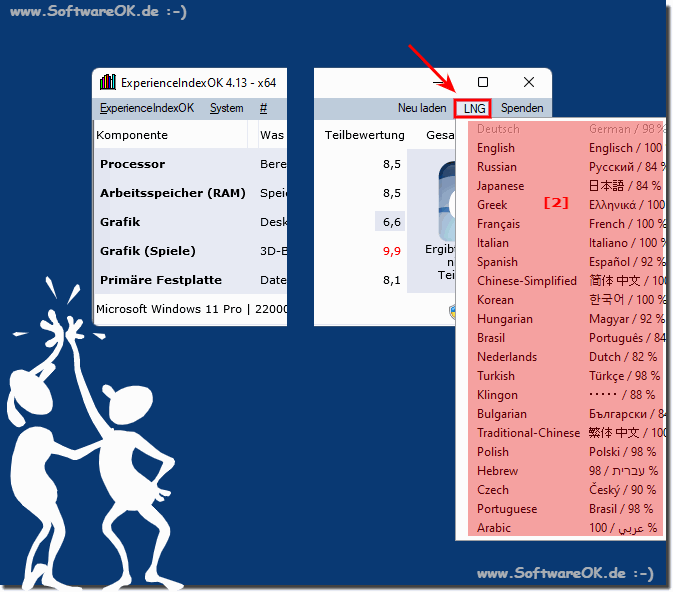This screenshot has height=592, width=673.
Task: Click the red 9,9 score
Action: pos(391,251)
